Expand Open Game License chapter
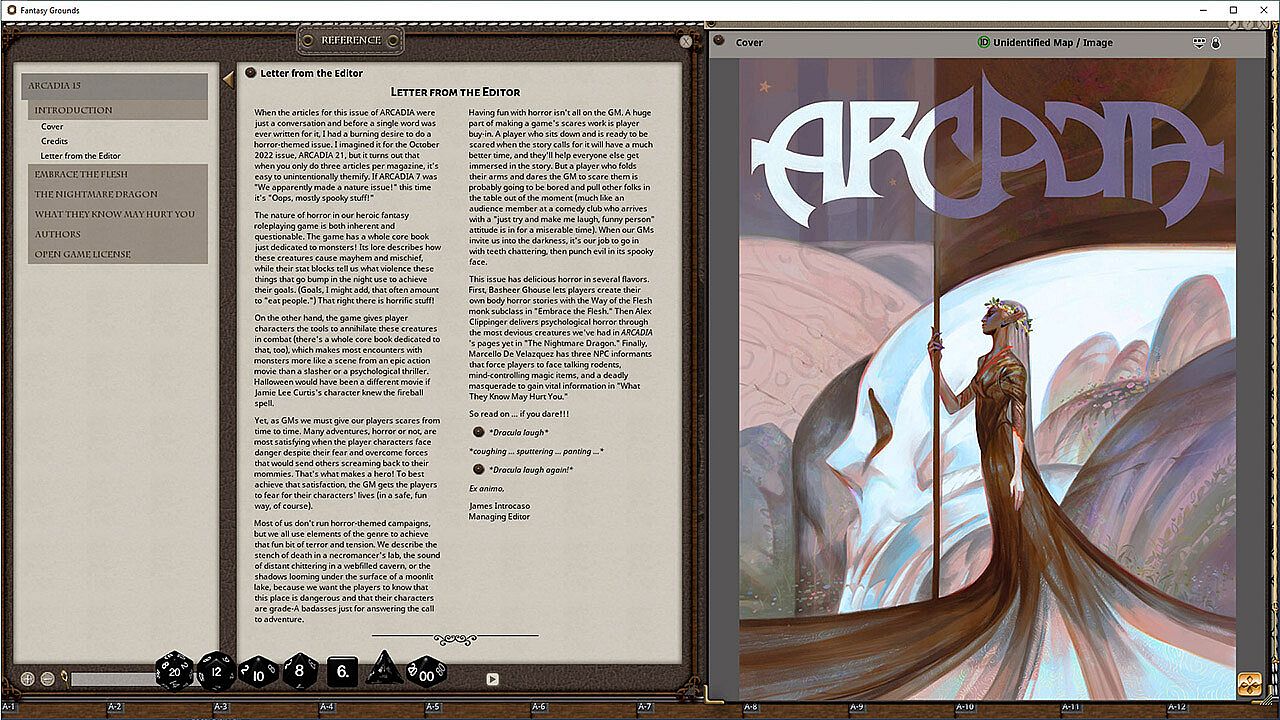 (x=118, y=254)
